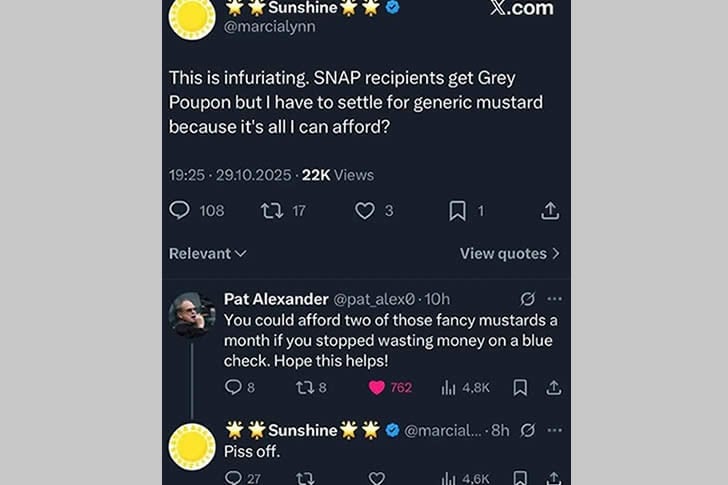
Task: Open Pat Alexander's reply more options menu
Action: click(x=554, y=299)
